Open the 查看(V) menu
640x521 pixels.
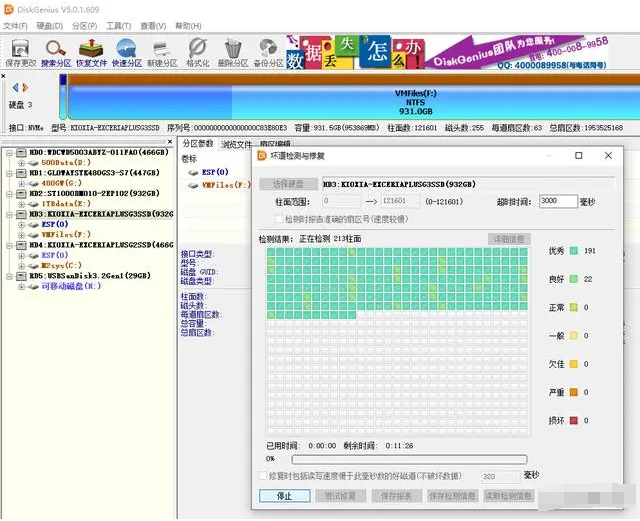pos(153,26)
